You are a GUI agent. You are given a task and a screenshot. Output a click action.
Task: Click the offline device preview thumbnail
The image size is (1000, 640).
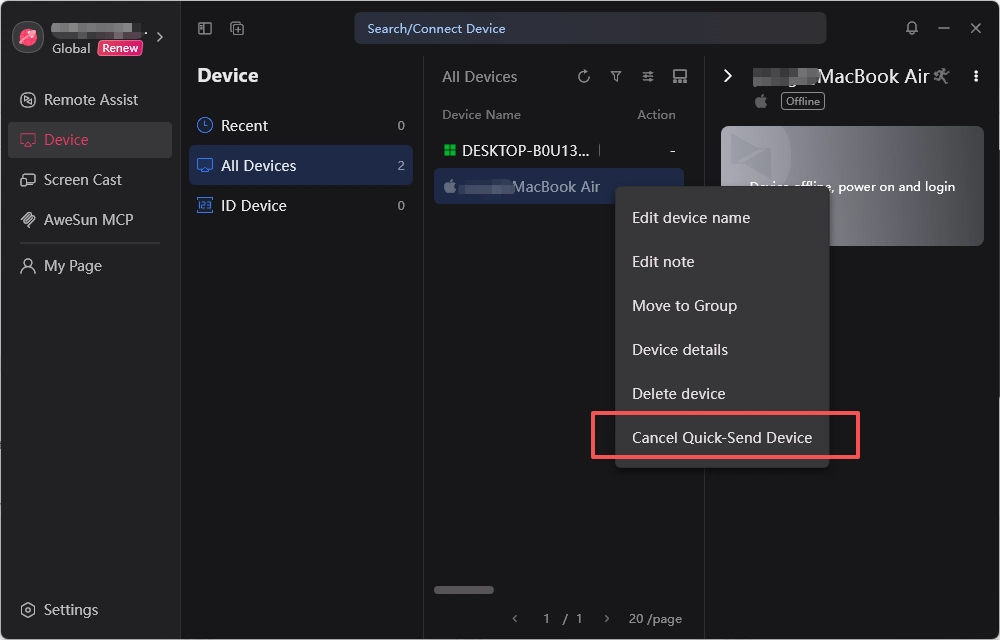(x=852, y=186)
